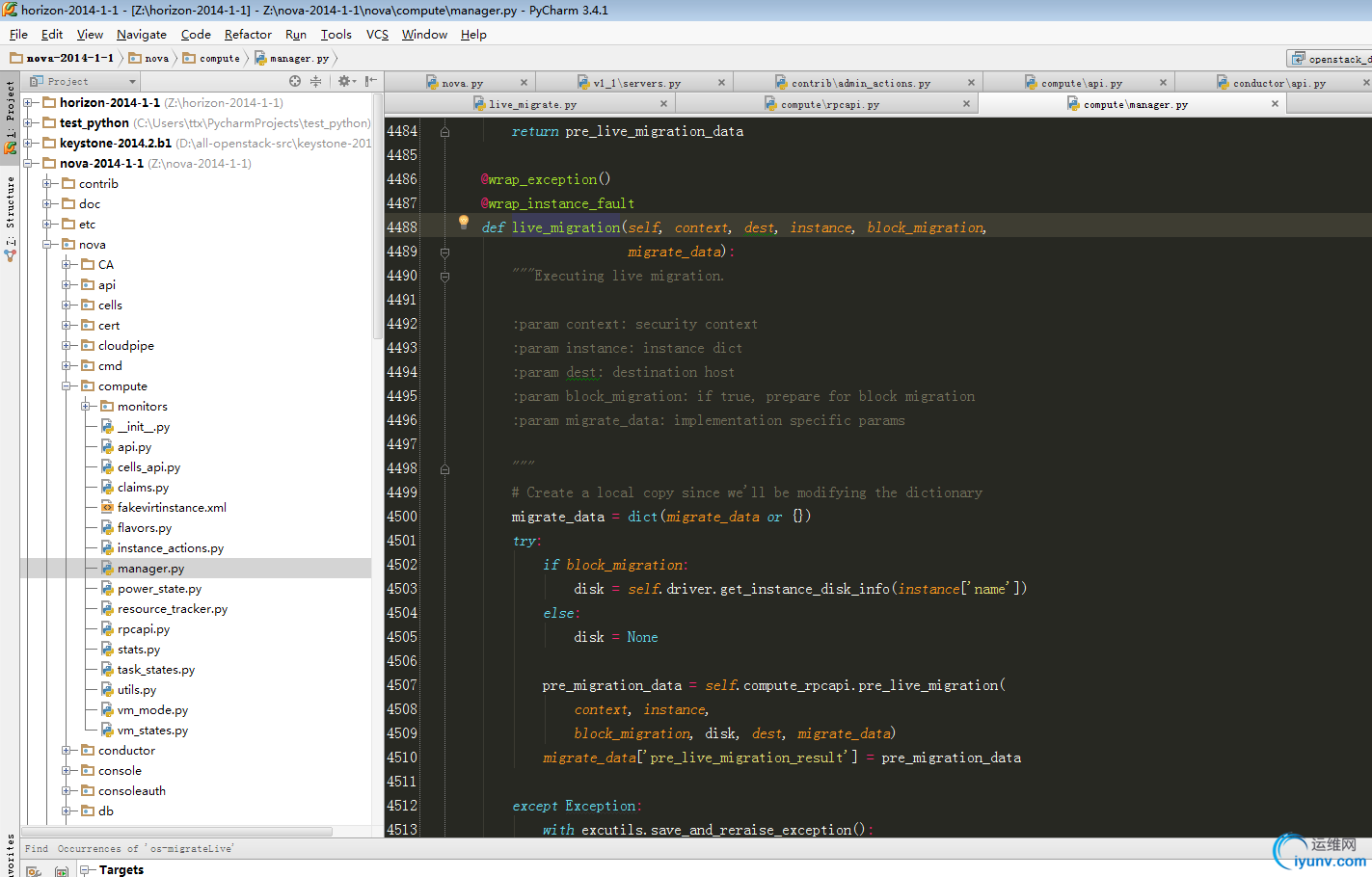Close the compute\manager.py tab
Image resolution: width=1372 pixels, height=877 pixels.
[x=1275, y=103]
